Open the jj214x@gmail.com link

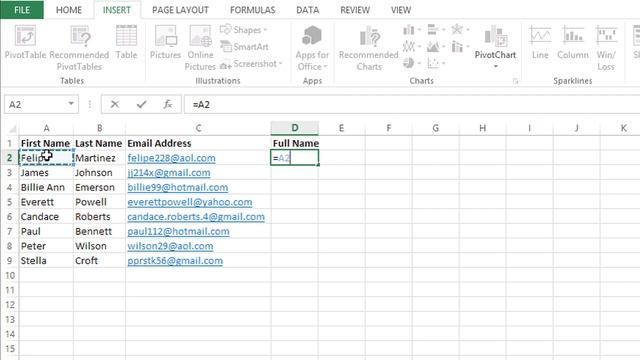[169, 173]
